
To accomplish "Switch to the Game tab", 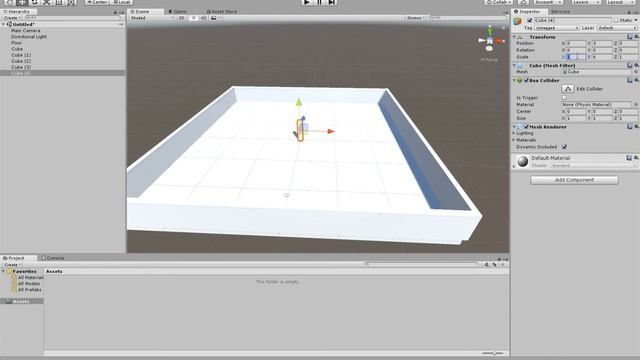I will pos(178,11).
